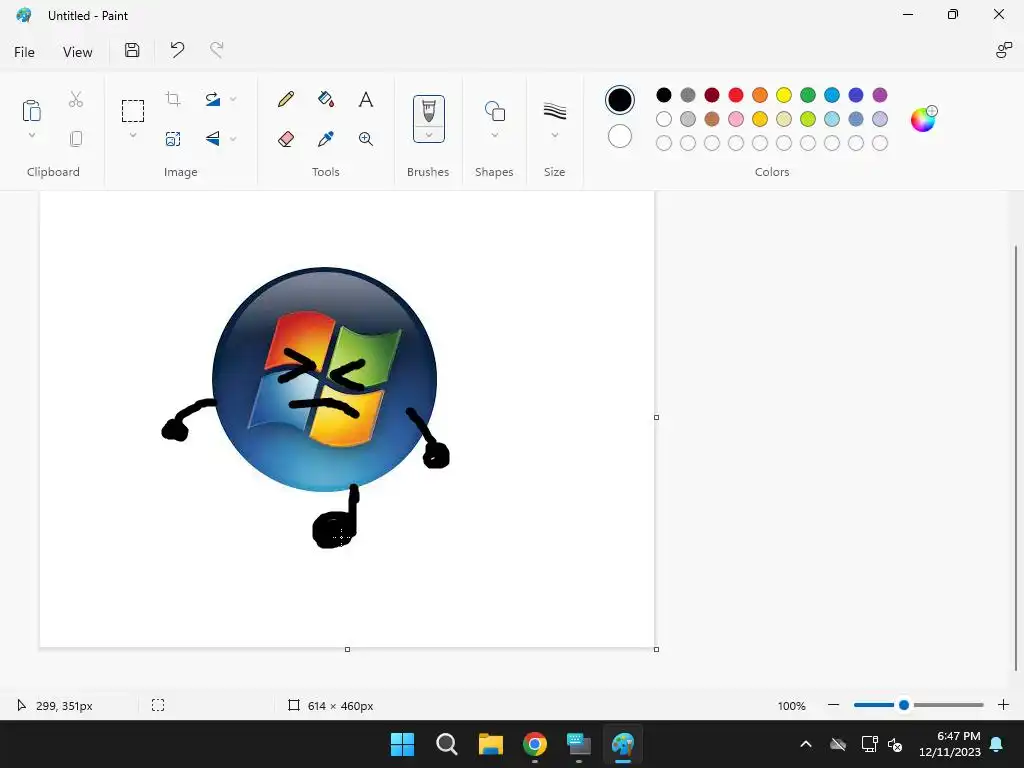Pick the black palette color
This screenshot has width=1024, height=768.
(x=664, y=95)
